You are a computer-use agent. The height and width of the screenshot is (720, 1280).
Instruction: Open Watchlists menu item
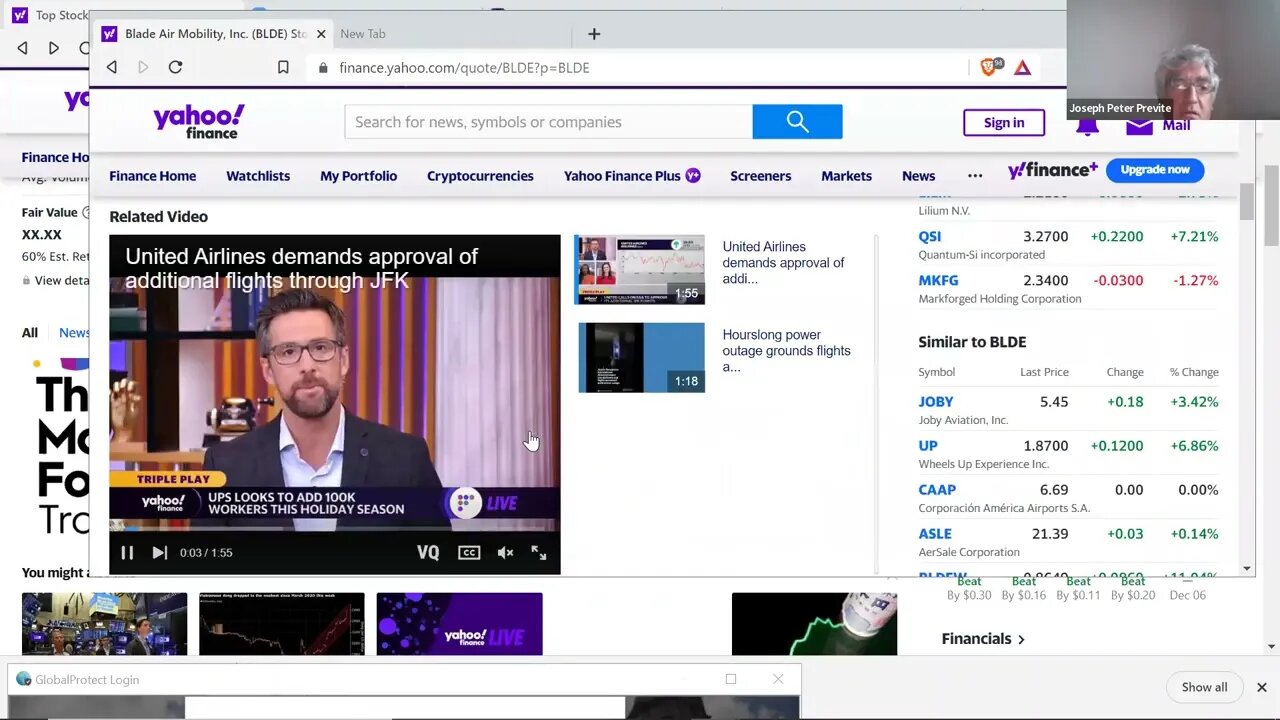[258, 176]
